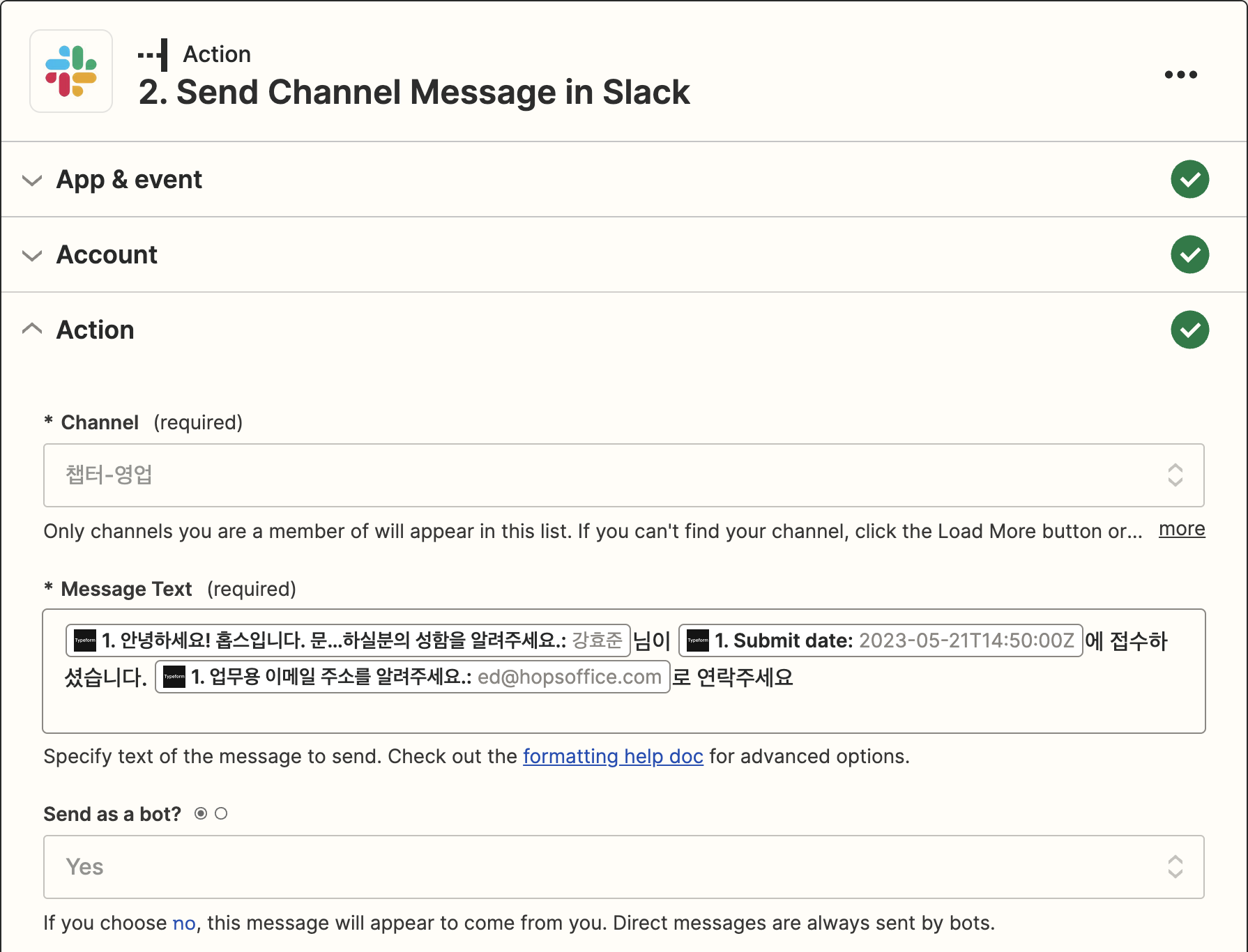Screen dimensions: 1248x952
Task: Click the blue 'no' link text
Action: [184, 923]
